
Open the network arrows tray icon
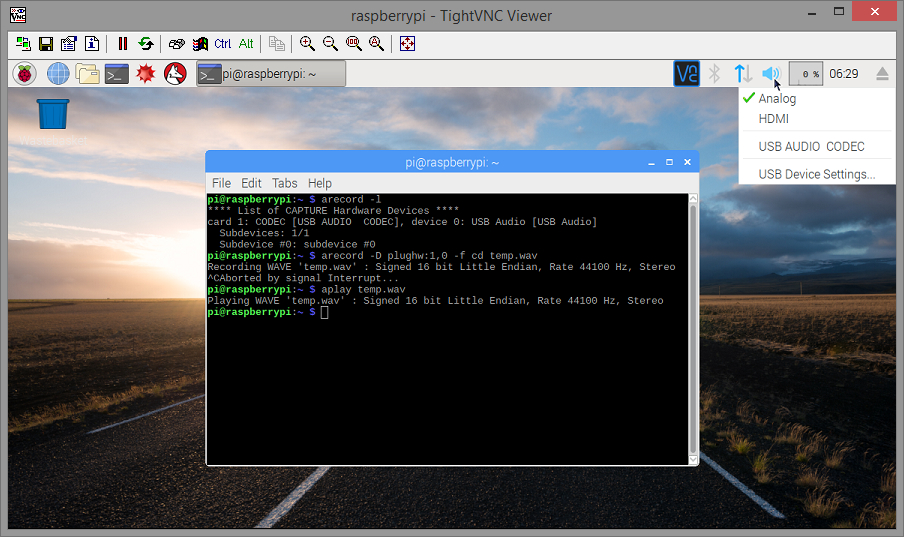743,74
